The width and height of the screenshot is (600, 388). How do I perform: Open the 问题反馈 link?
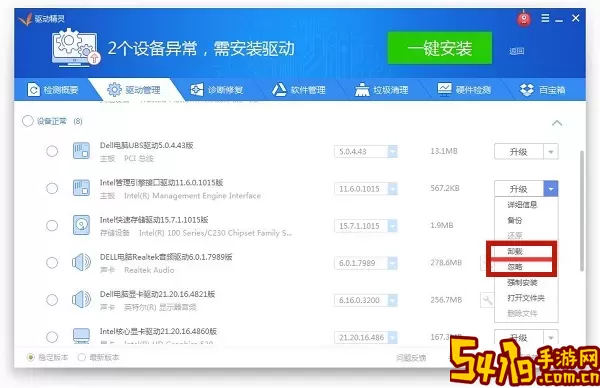coord(411,358)
